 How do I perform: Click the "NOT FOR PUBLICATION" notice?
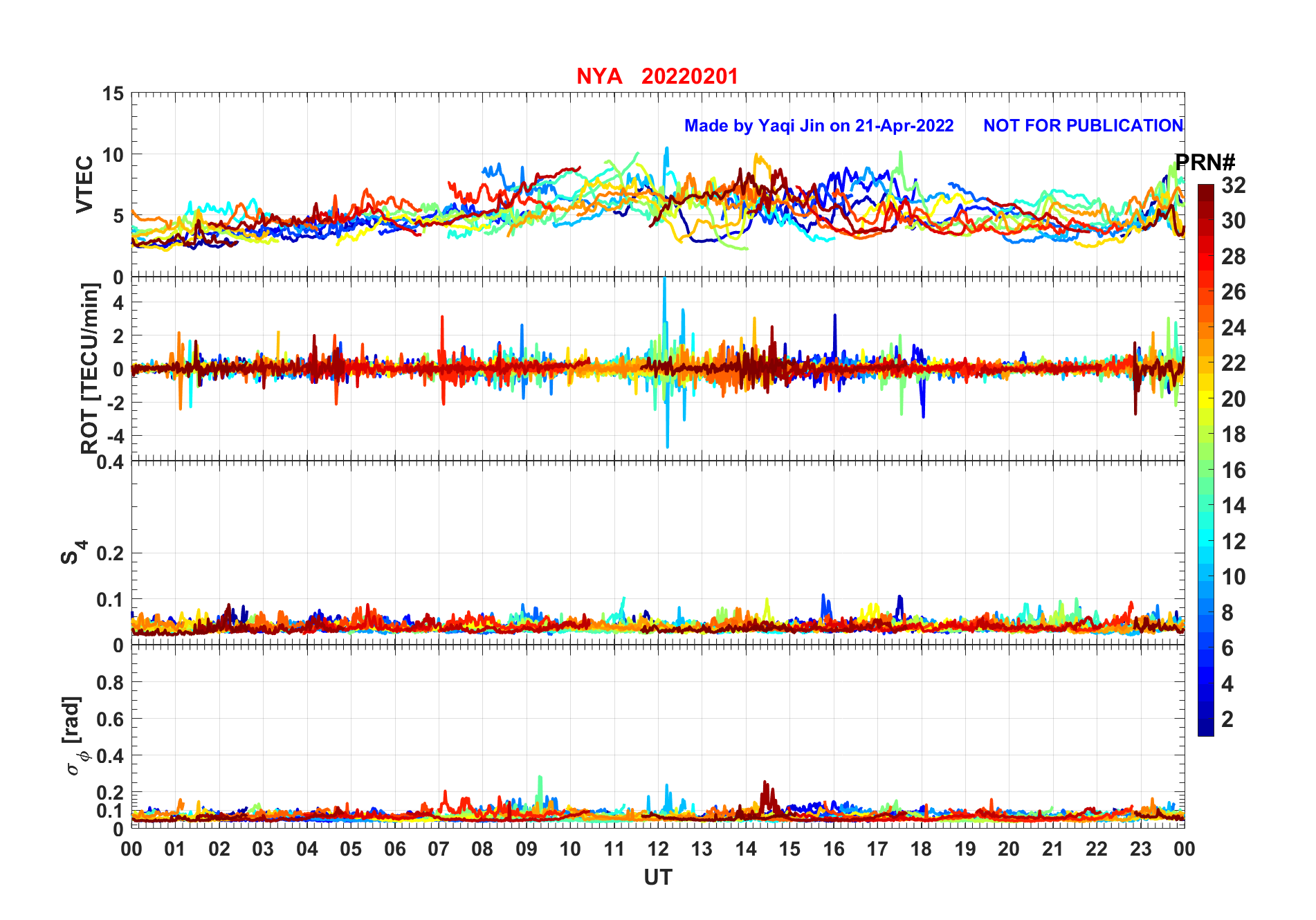[x=1084, y=126]
